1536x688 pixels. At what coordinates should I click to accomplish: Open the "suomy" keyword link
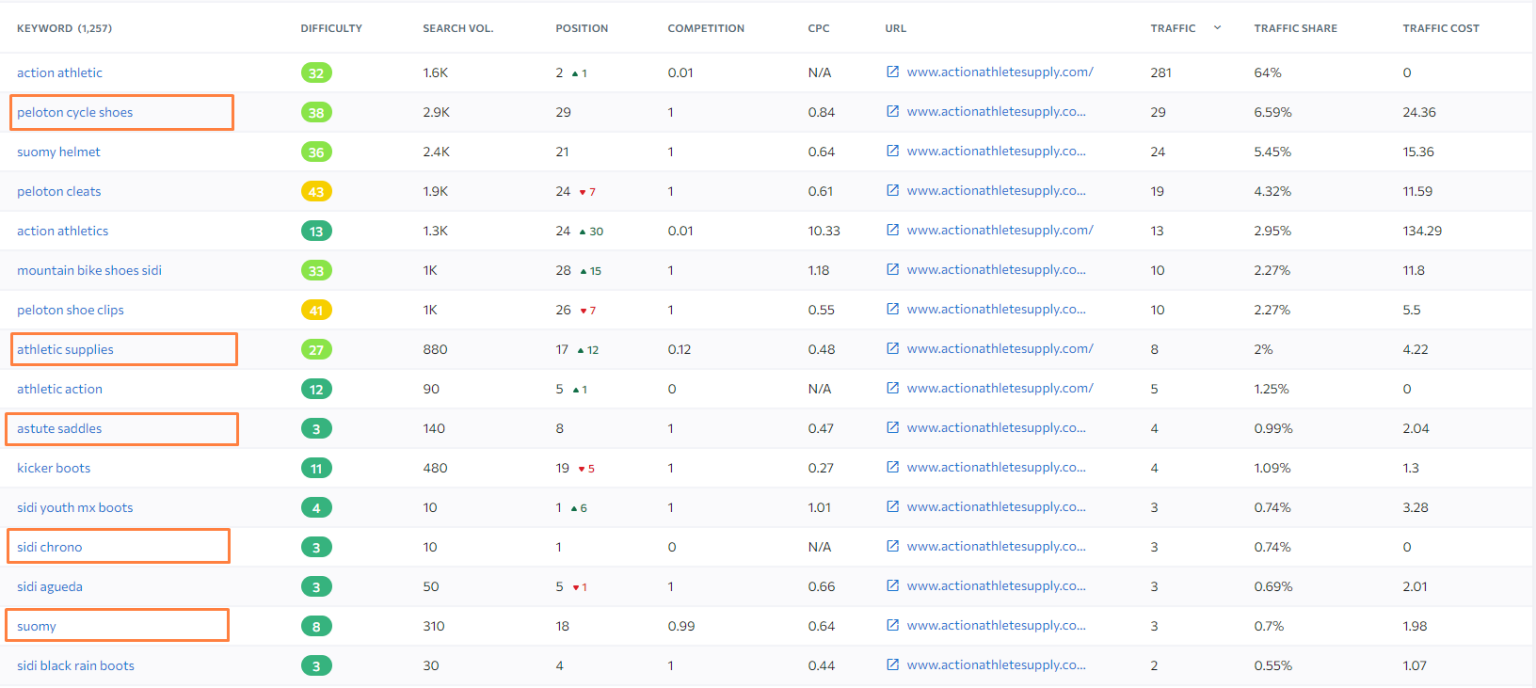tap(37, 626)
